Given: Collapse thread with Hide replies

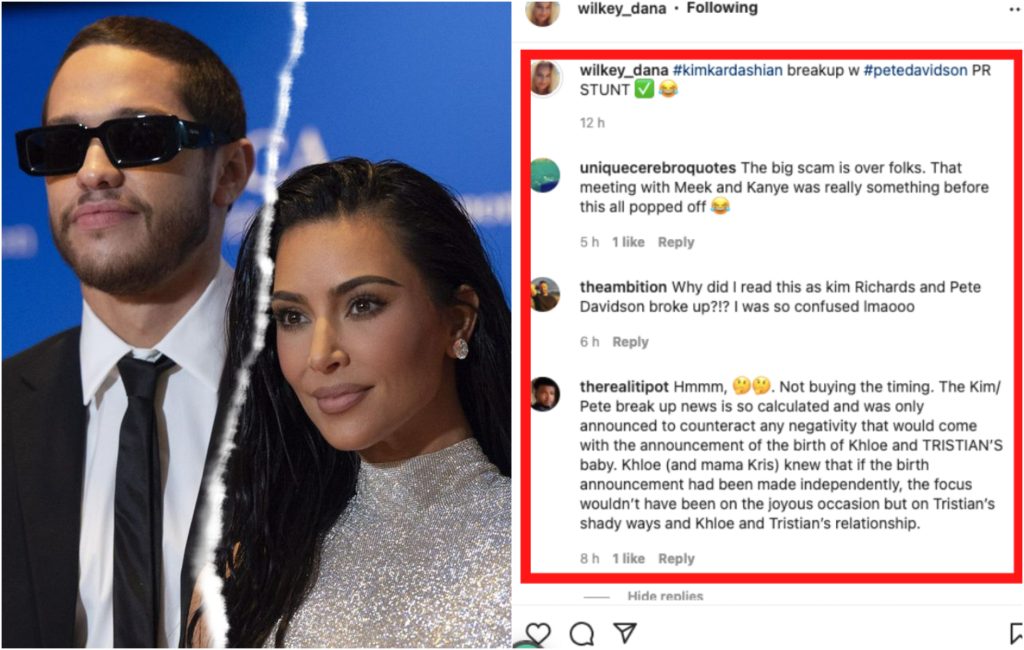Looking at the screenshot, I should pos(665,596).
